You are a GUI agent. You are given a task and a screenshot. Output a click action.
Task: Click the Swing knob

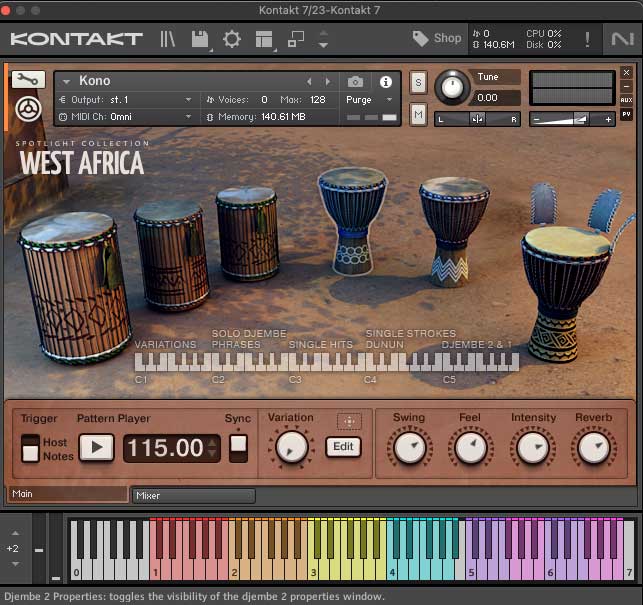coord(409,447)
